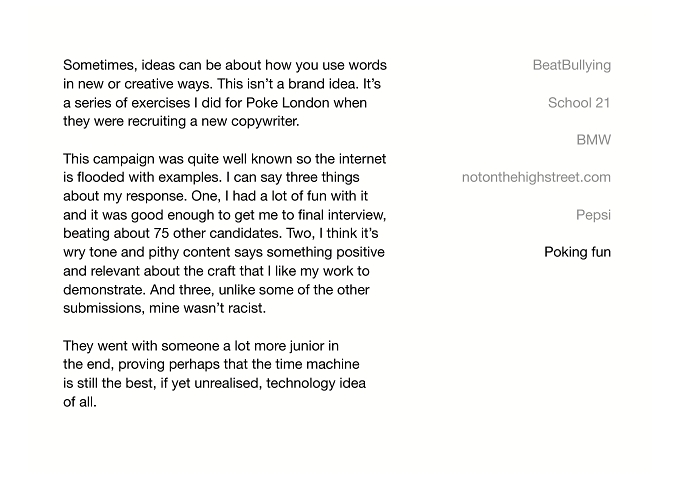This screenshot has height=481, width=680.
Task: Click the last line reading "of all."
Action: [80, 402]
